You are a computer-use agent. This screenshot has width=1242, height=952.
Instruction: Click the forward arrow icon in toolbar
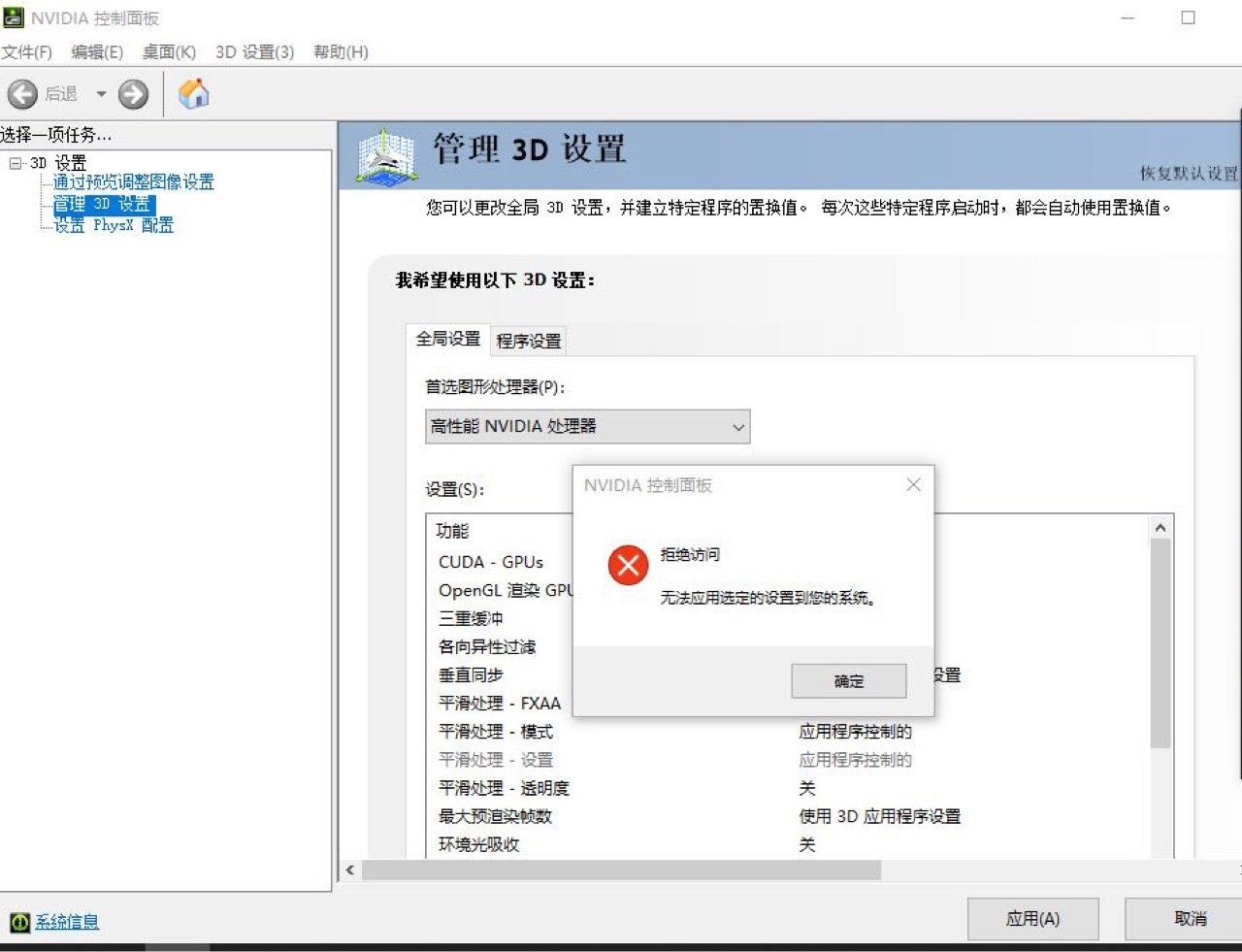(133, 94)
